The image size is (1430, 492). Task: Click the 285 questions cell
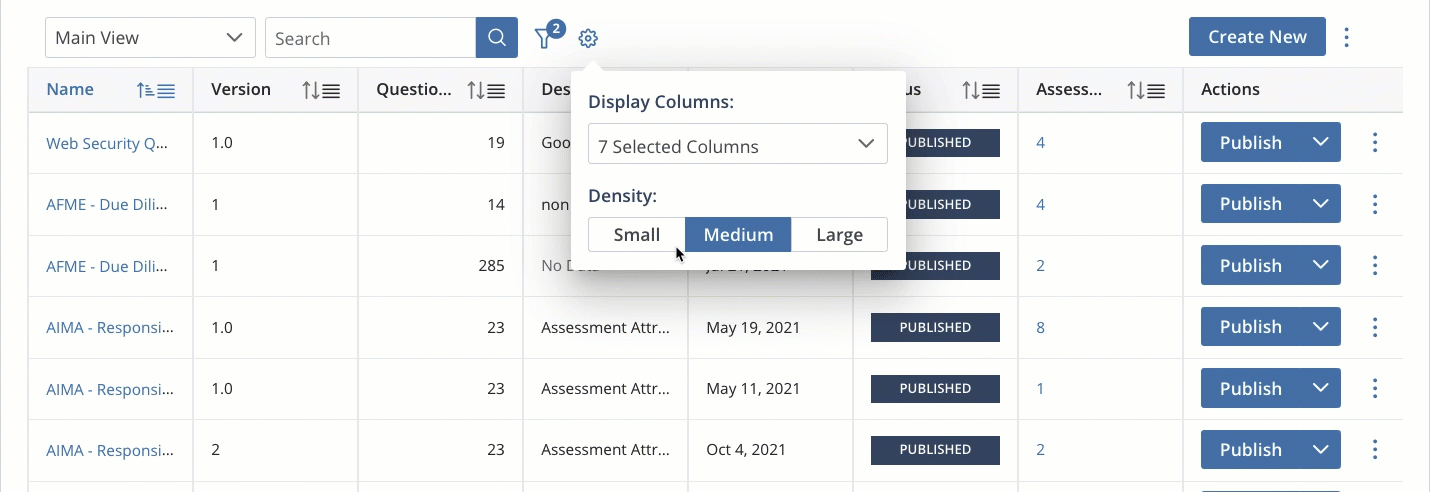441,266
